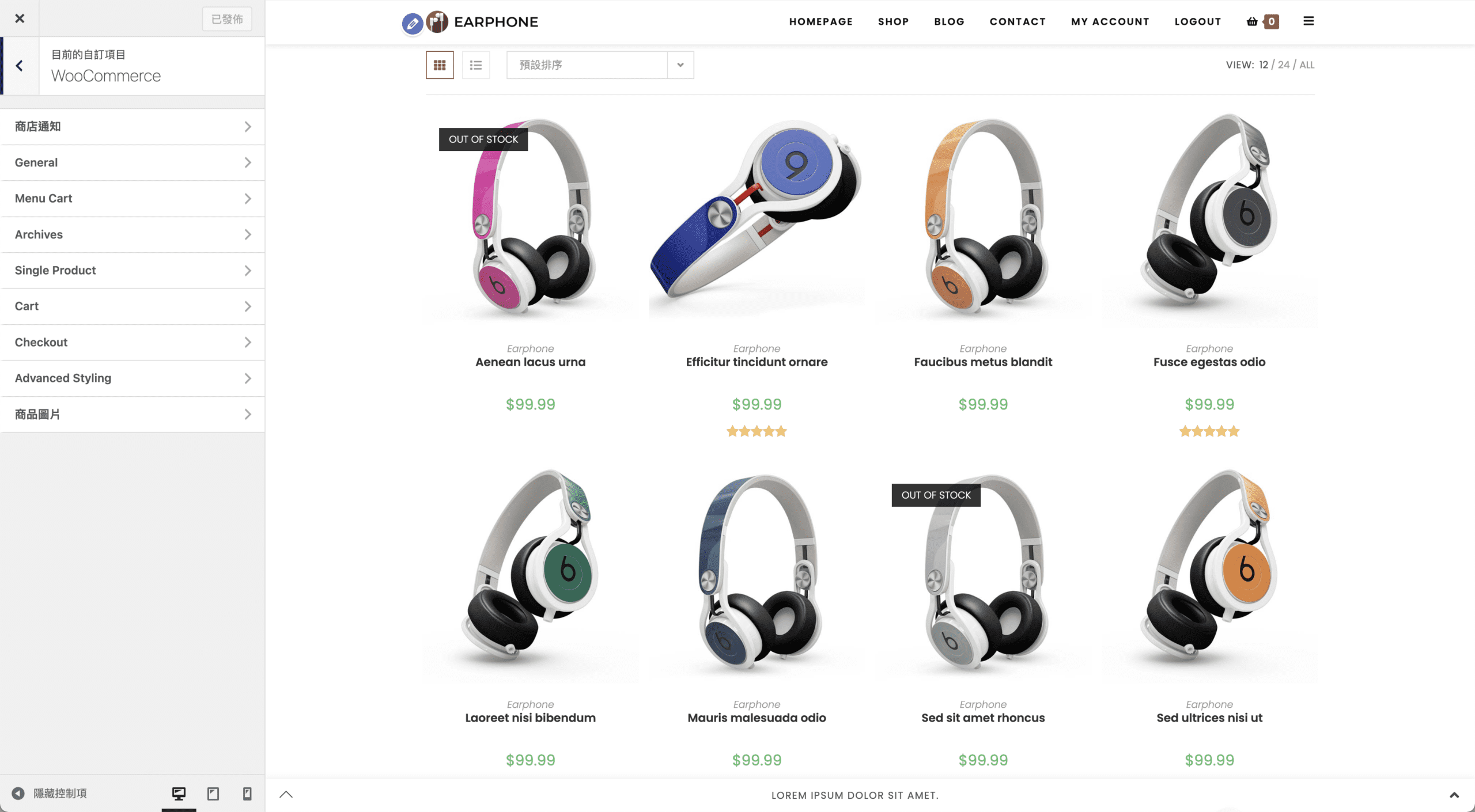The width and height of the screenshot is (1475, 812).
Task: Go back using the customizer back arrow
Action: [20, 66]
